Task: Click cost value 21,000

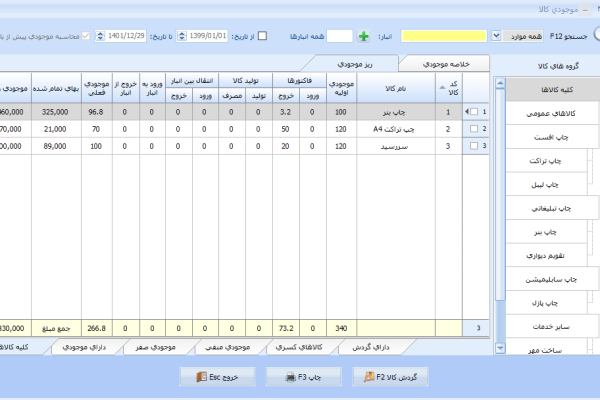Action: 55,129
